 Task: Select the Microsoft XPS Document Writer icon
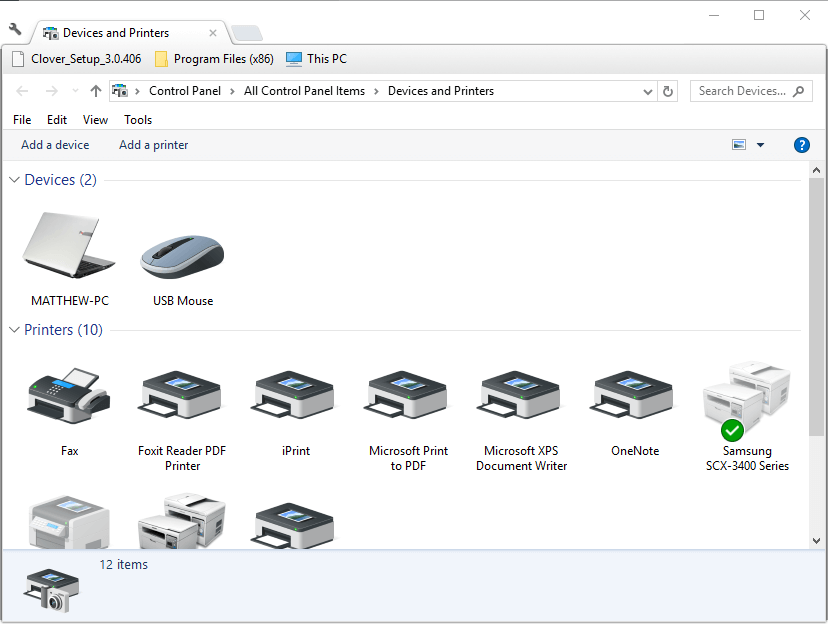[x=521, y=396]
